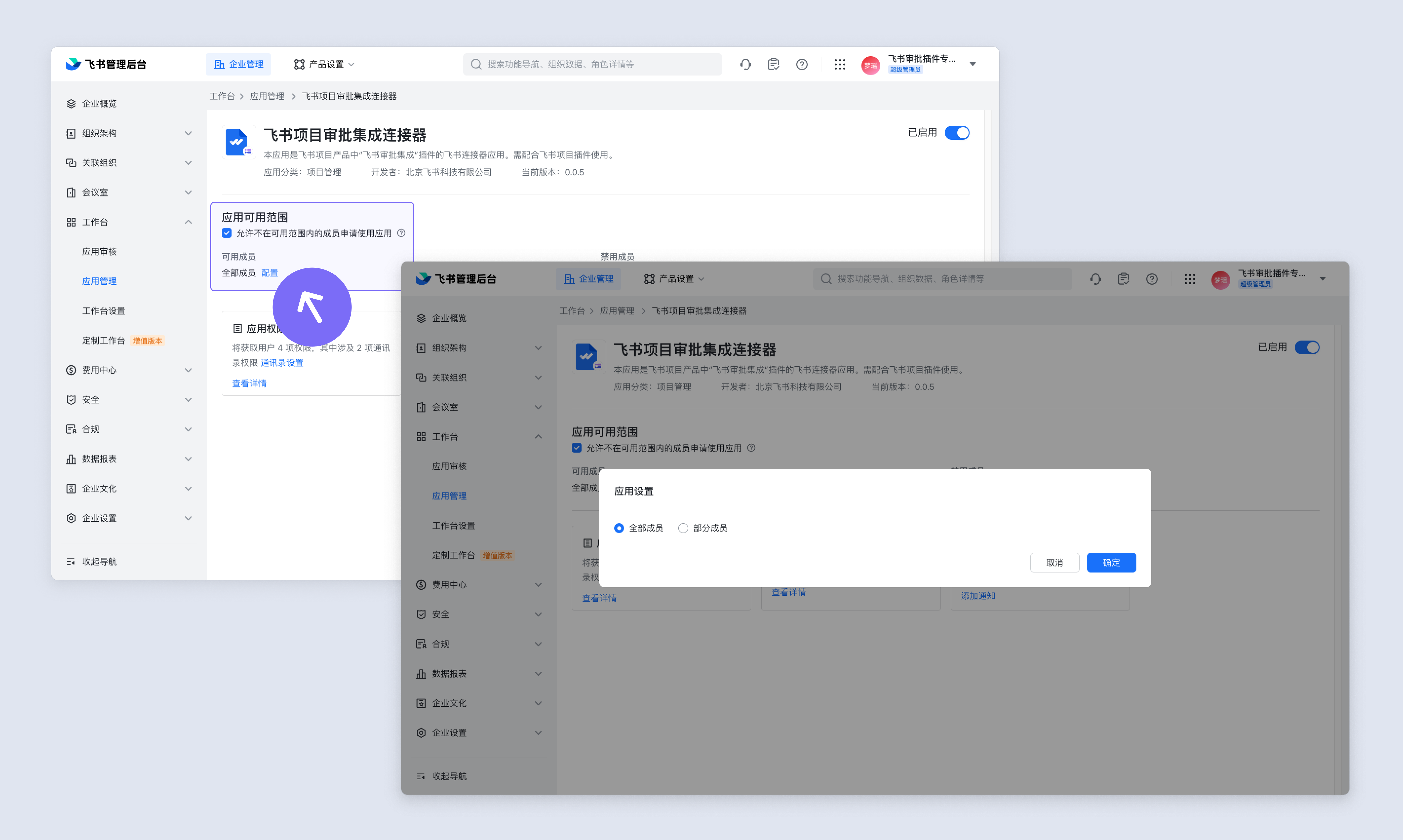Click the 收起导航 collapse icon in back window
The height and width of the screenshot is (840, 1403).
pos(71,561)
